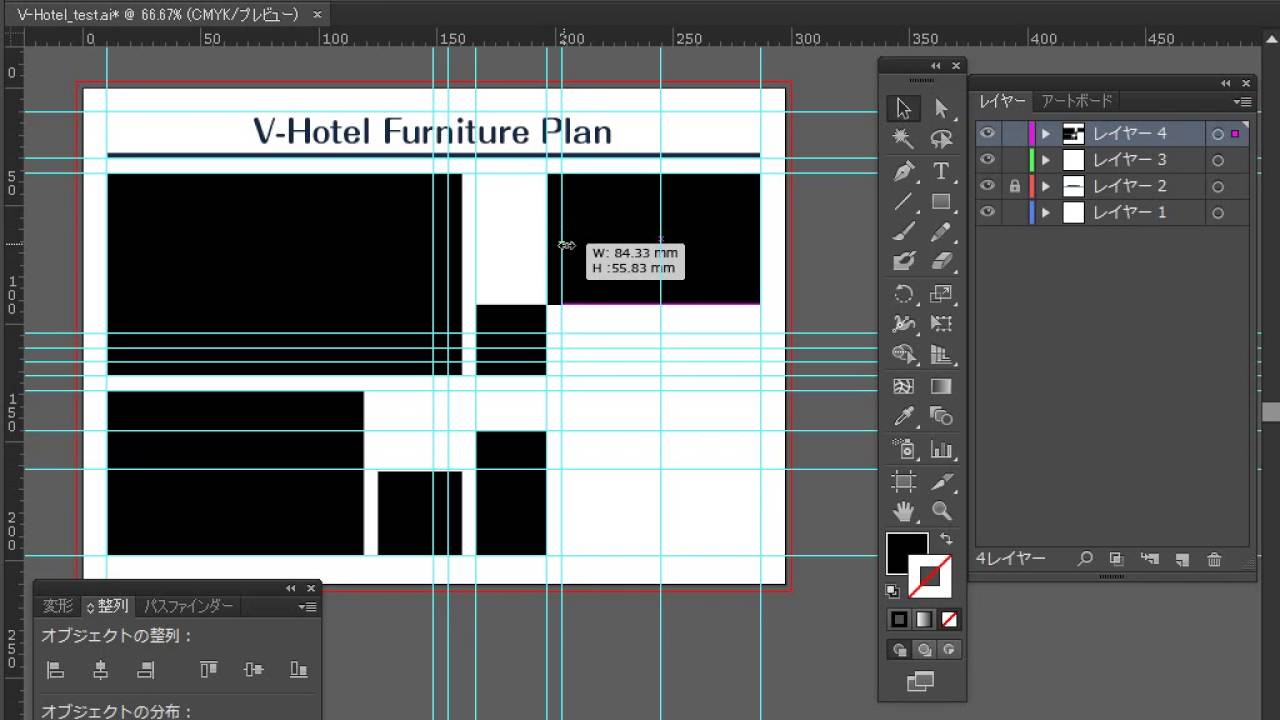Click the horizontal-align-left icon in 整列 panel

pos(55,669)
